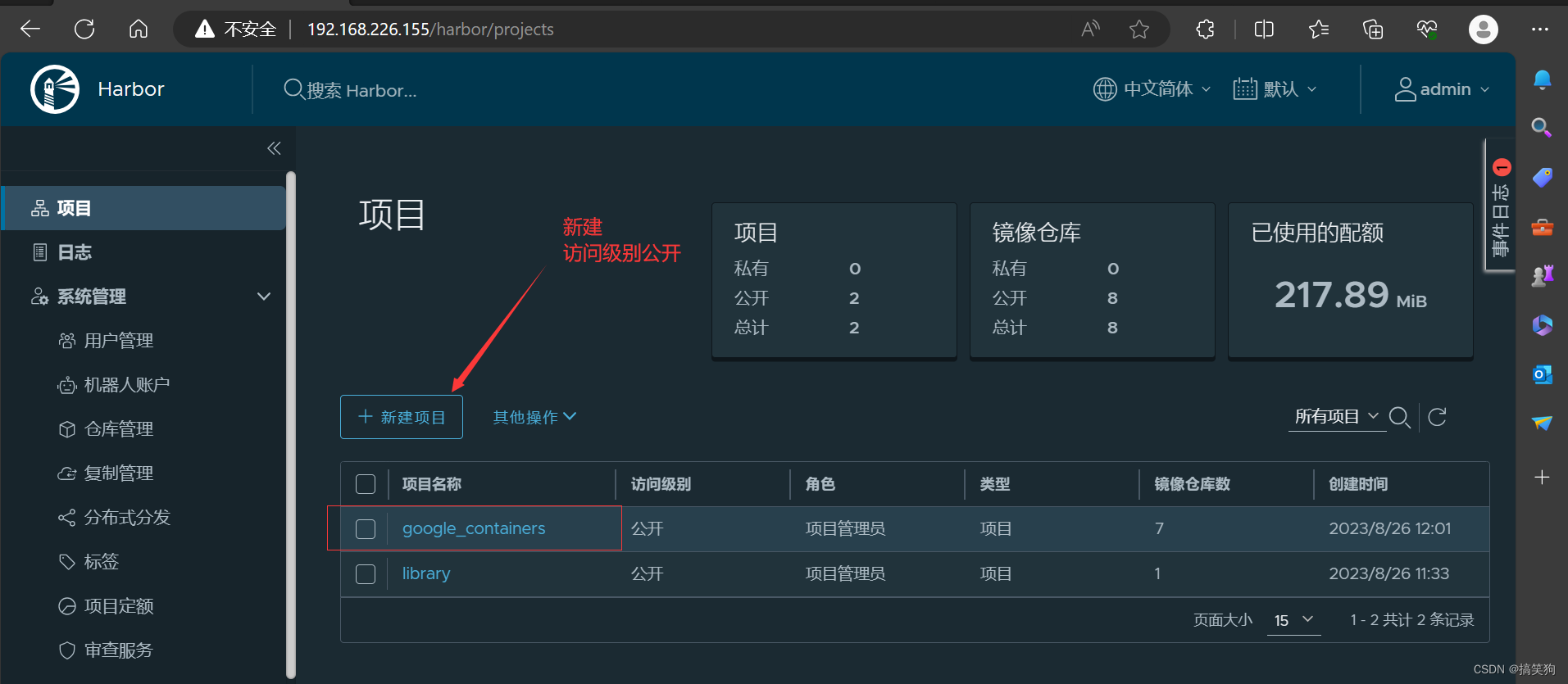Viewport: 1568px width, 684px height.
Task: Click the 新建项目 button
Action: [402, 417]
